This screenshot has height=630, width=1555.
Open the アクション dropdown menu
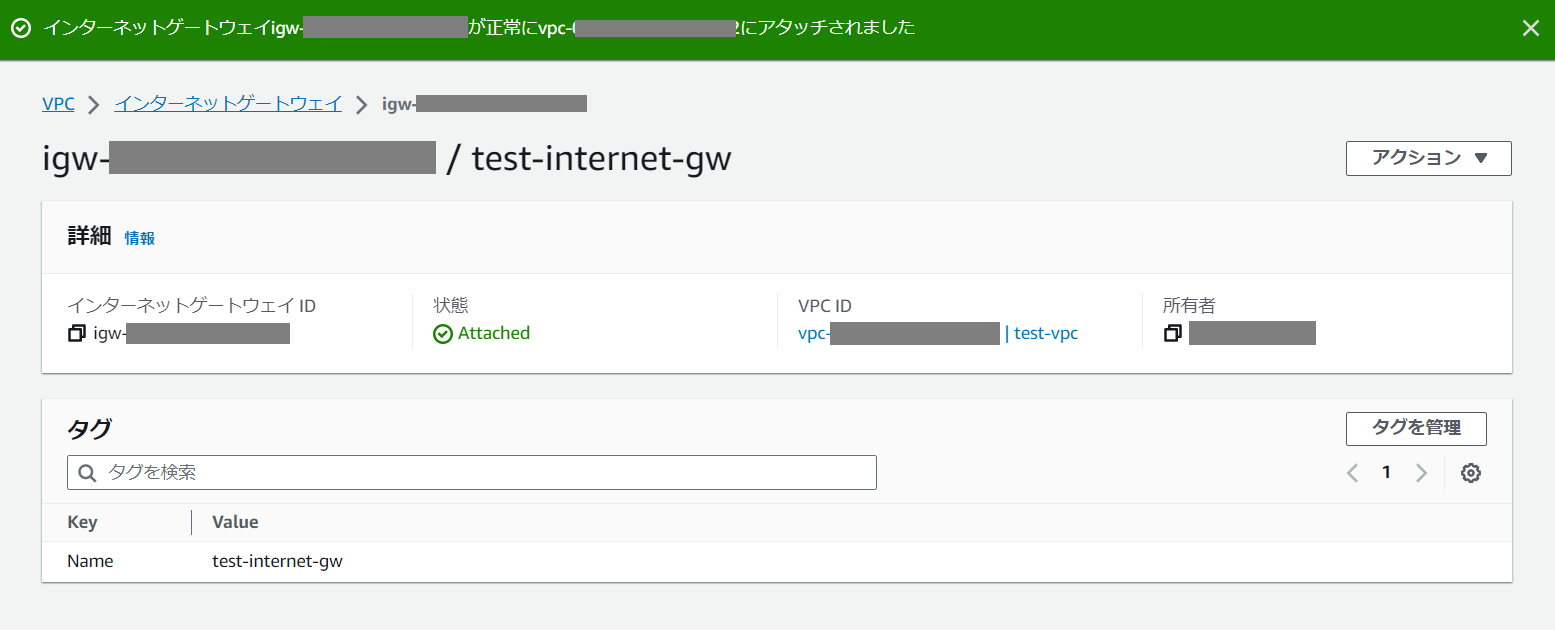[x=1428, y=158]
